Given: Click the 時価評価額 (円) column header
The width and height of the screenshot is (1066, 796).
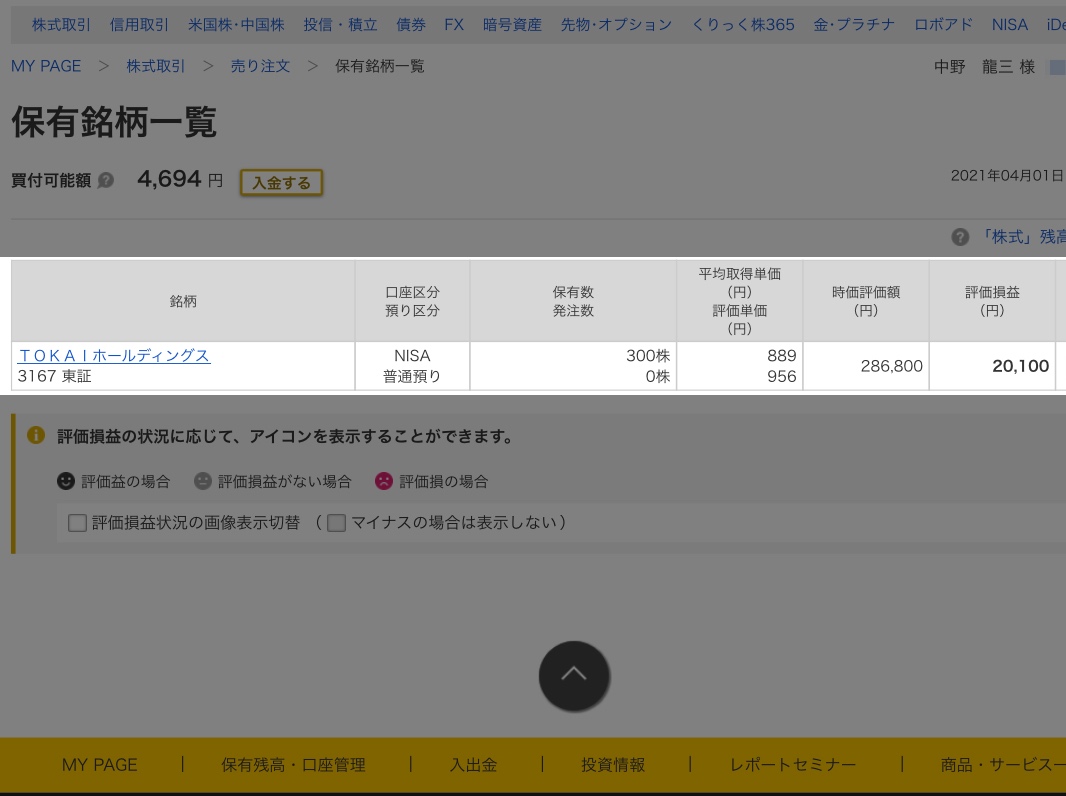Looking at the screenshot, I should (x=865, y=301).
